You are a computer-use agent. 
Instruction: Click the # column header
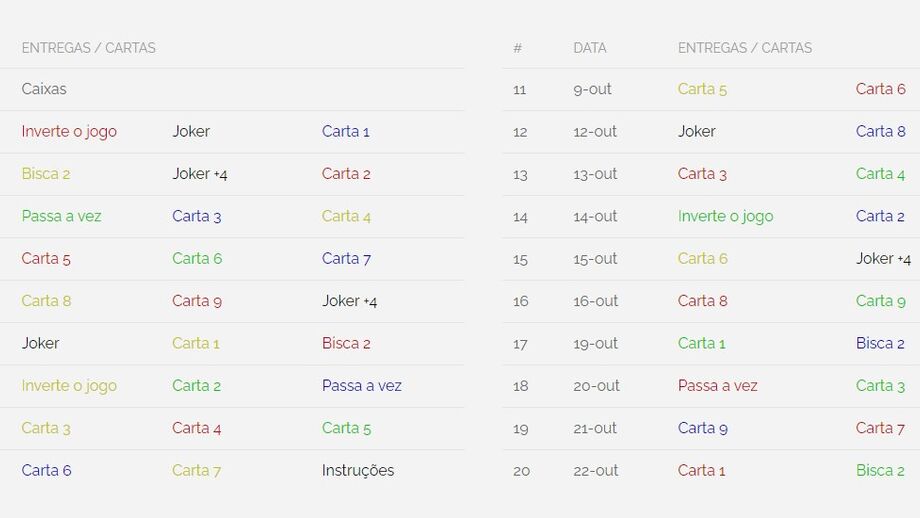coord(518,48)
